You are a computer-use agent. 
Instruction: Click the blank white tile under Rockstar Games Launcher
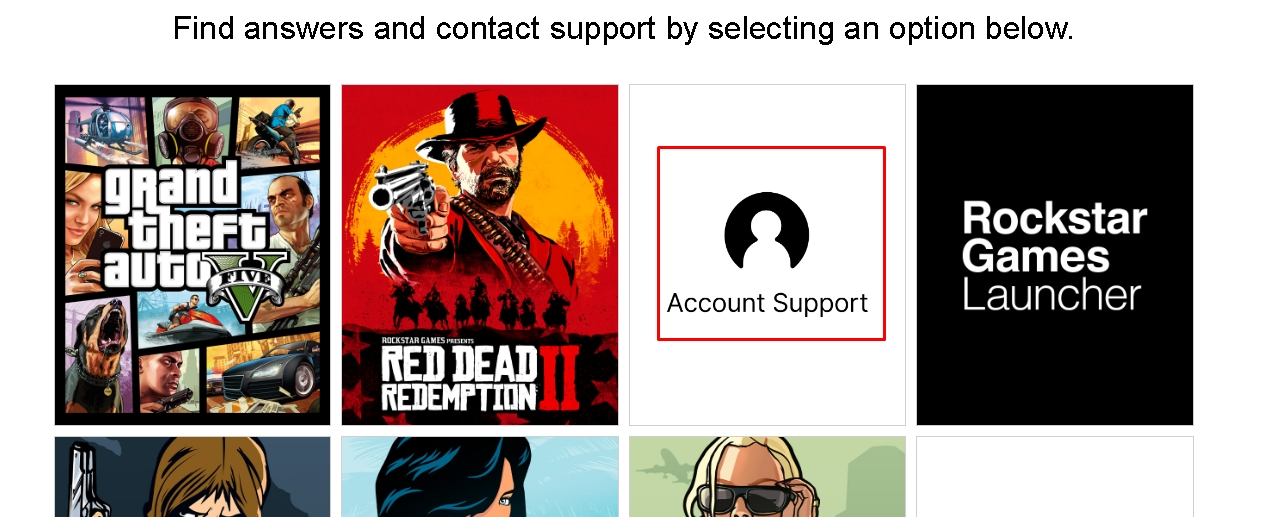tap(1055, 477)
